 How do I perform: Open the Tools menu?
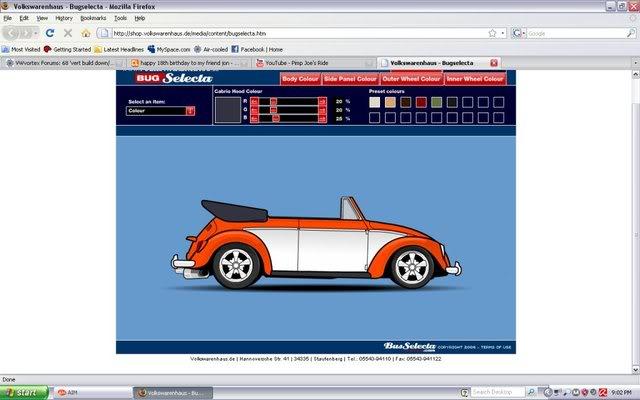(x=120, y=18)
